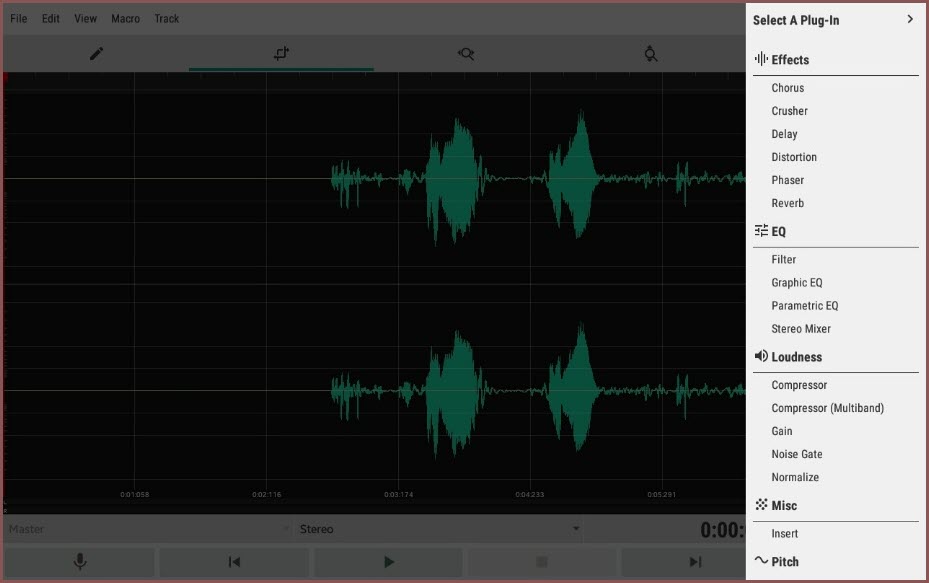Skip to the end of the track

pos(696,562)
